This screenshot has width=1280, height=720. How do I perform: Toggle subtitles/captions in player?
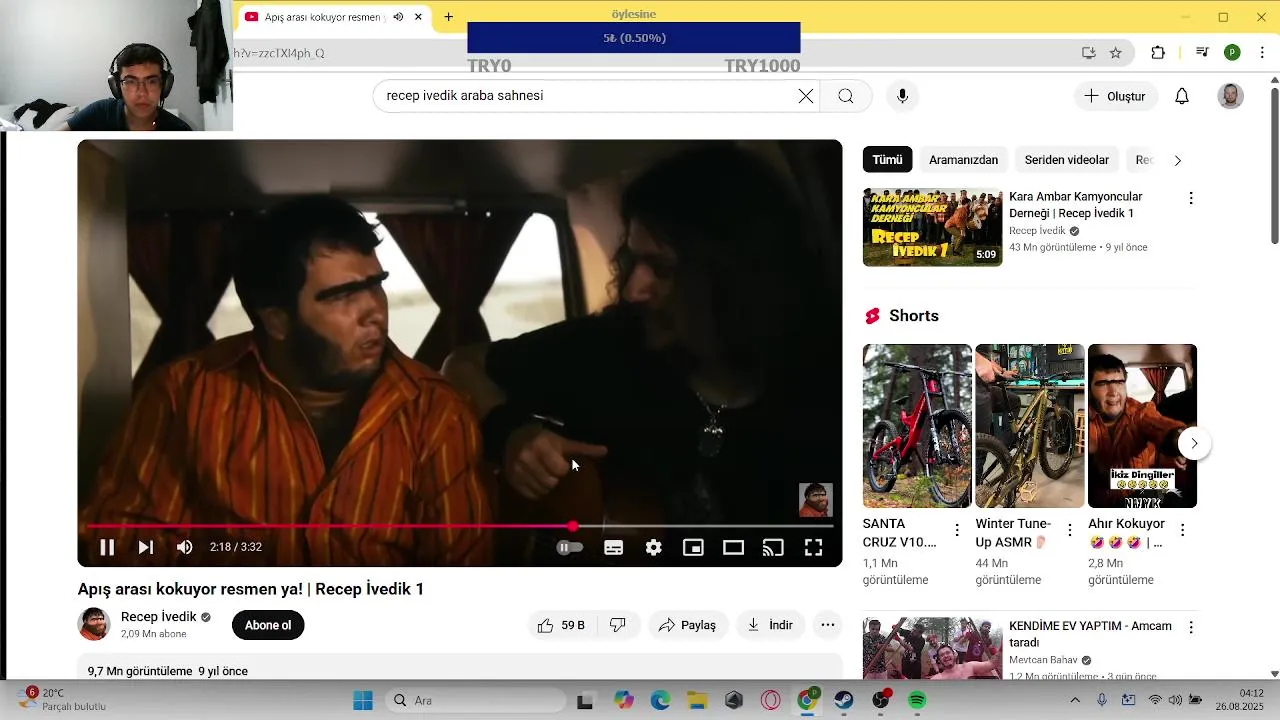pyautogui.click(x=614, y=547)
